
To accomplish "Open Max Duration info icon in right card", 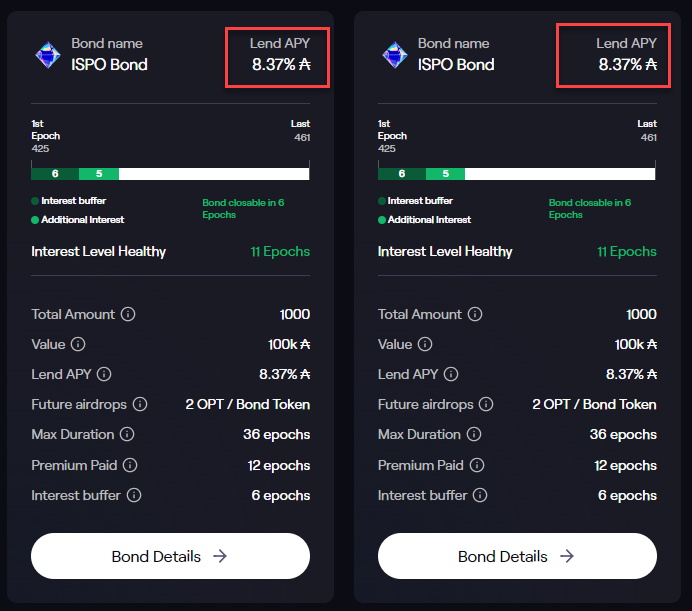I will point(474,434).
